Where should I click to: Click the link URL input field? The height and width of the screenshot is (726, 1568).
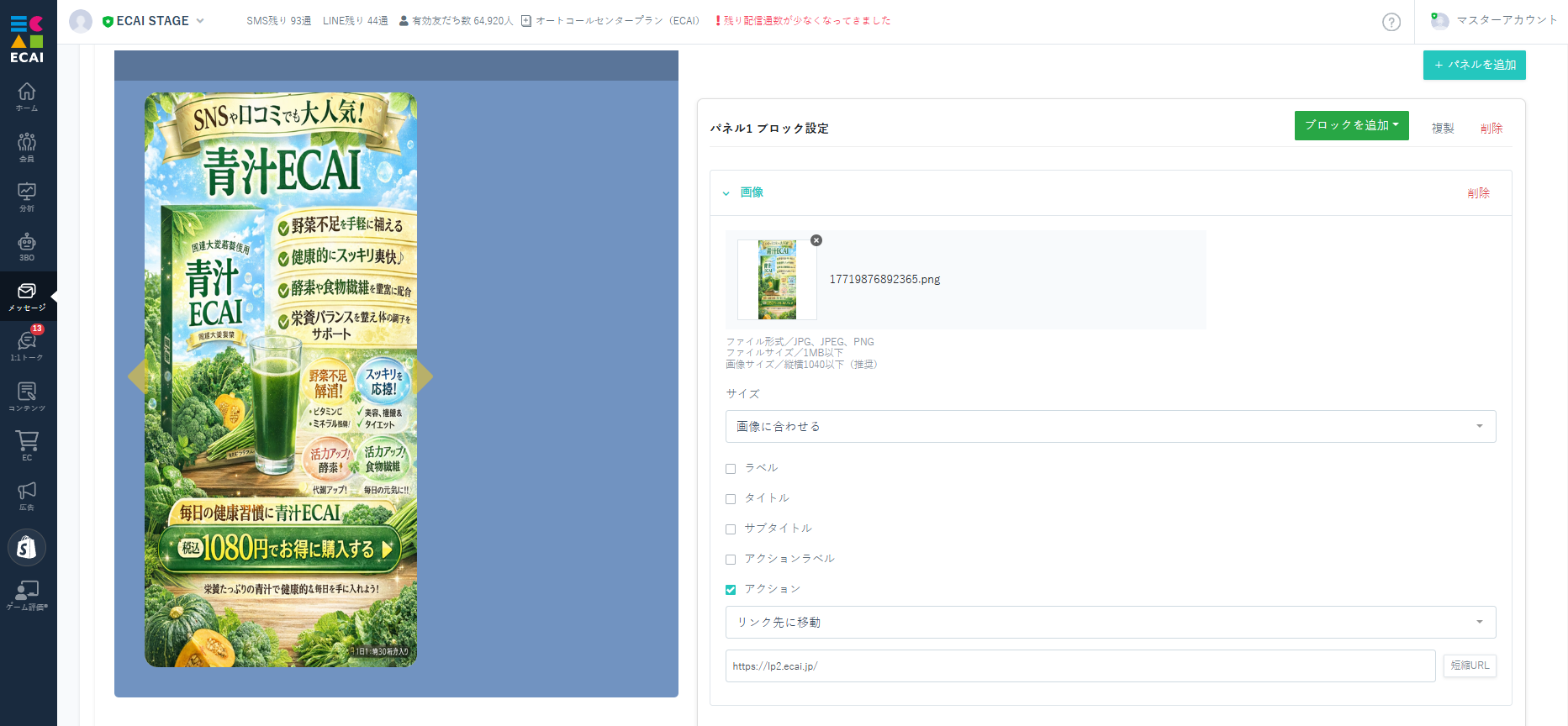click(x=1080, y=665)
